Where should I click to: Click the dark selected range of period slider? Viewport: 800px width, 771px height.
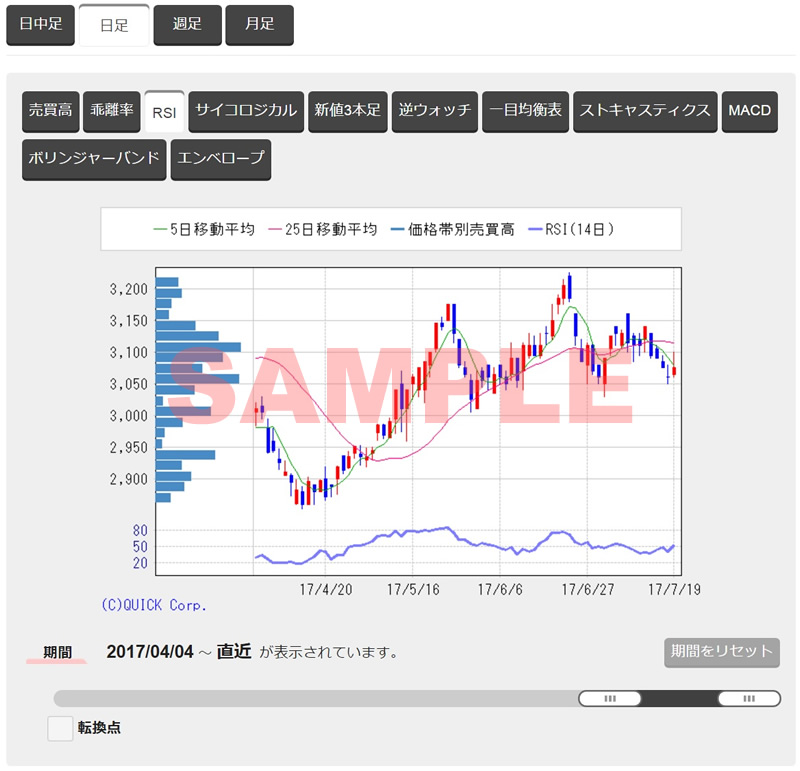coord(680,698)
